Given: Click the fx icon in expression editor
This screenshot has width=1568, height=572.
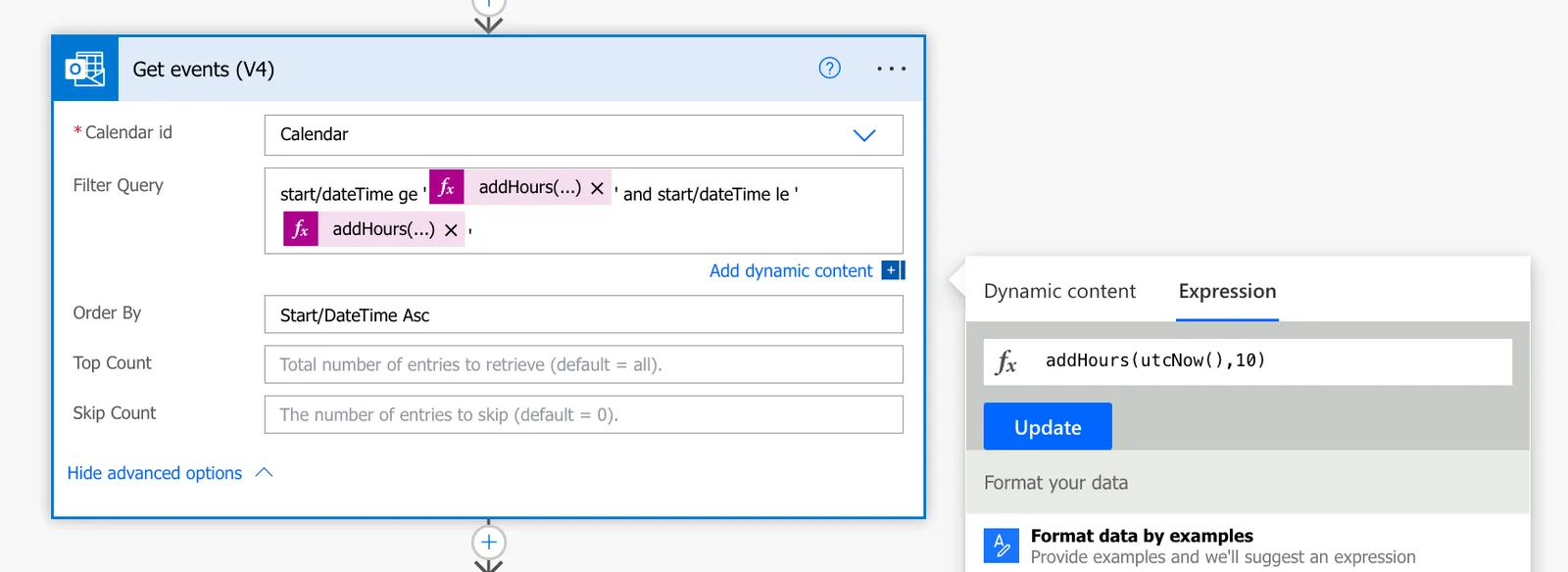Looking at the screenshot, I should coord(1006,362).
